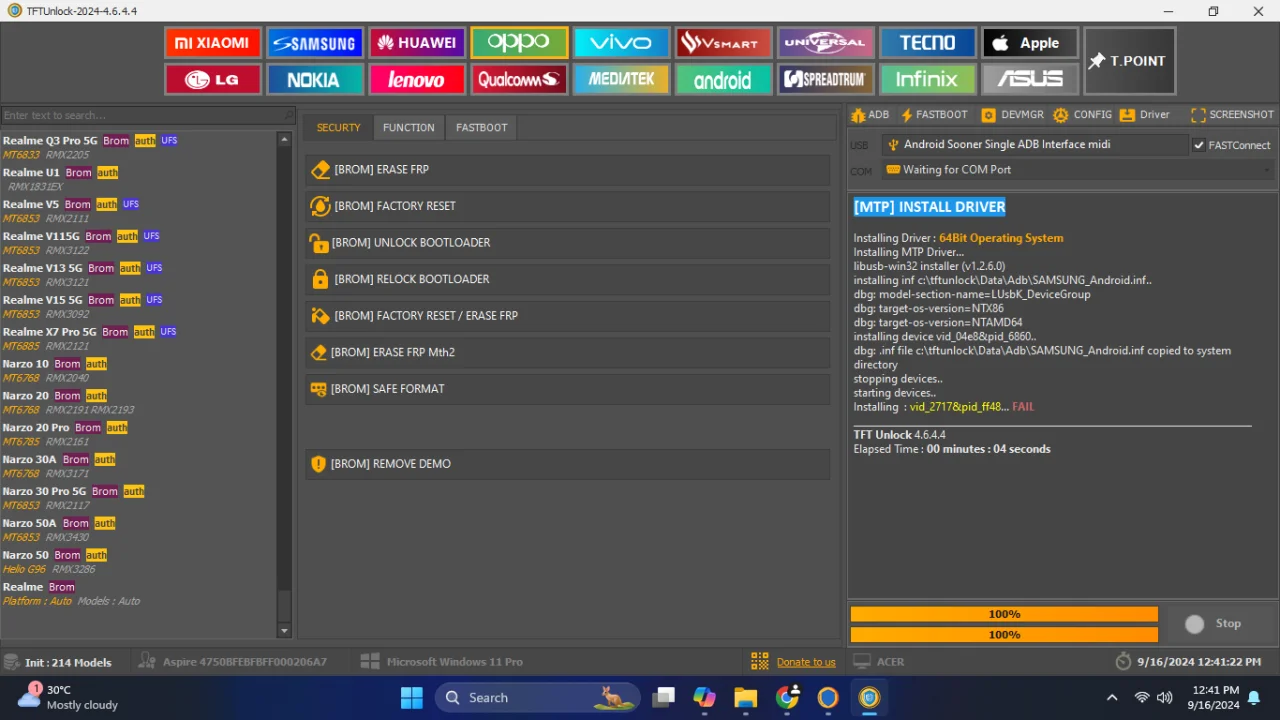Open the Driver toolbar item
This screenshot has height=720, width=1280.
pyautogui.click(x=1145, y=115)
